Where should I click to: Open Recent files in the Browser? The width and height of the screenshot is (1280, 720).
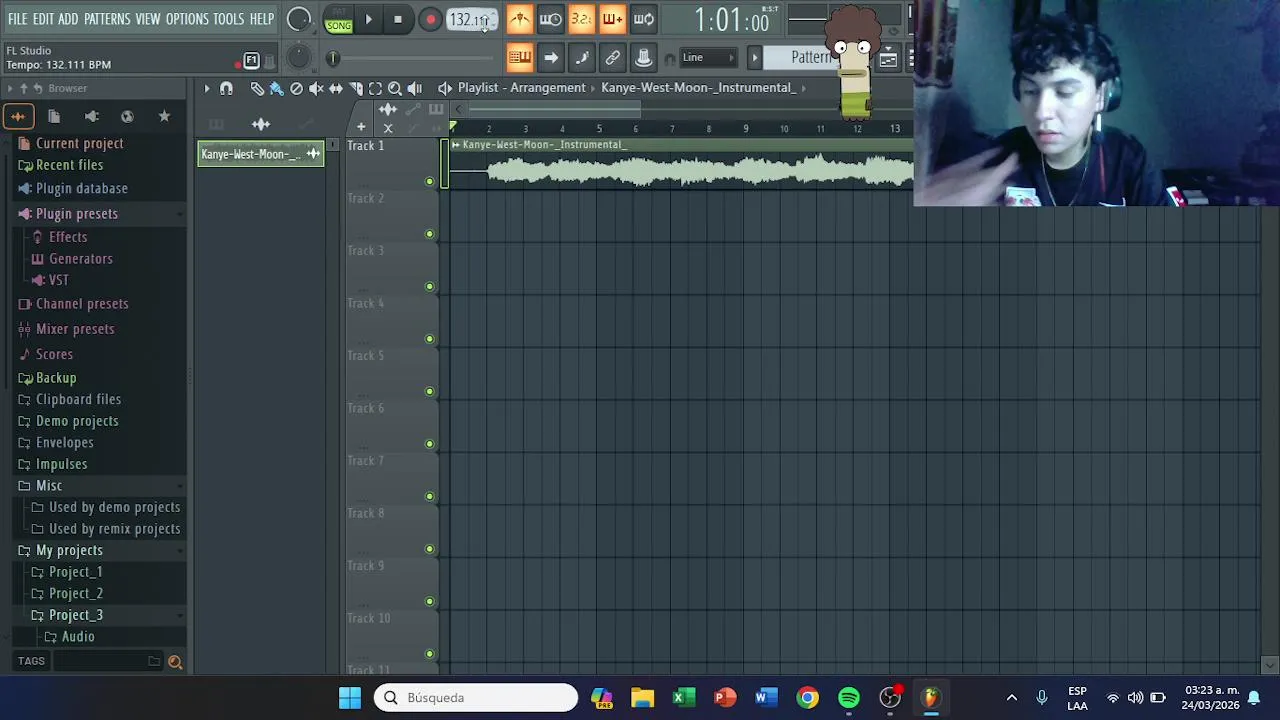pyautogui.click(x=69, y=165)
